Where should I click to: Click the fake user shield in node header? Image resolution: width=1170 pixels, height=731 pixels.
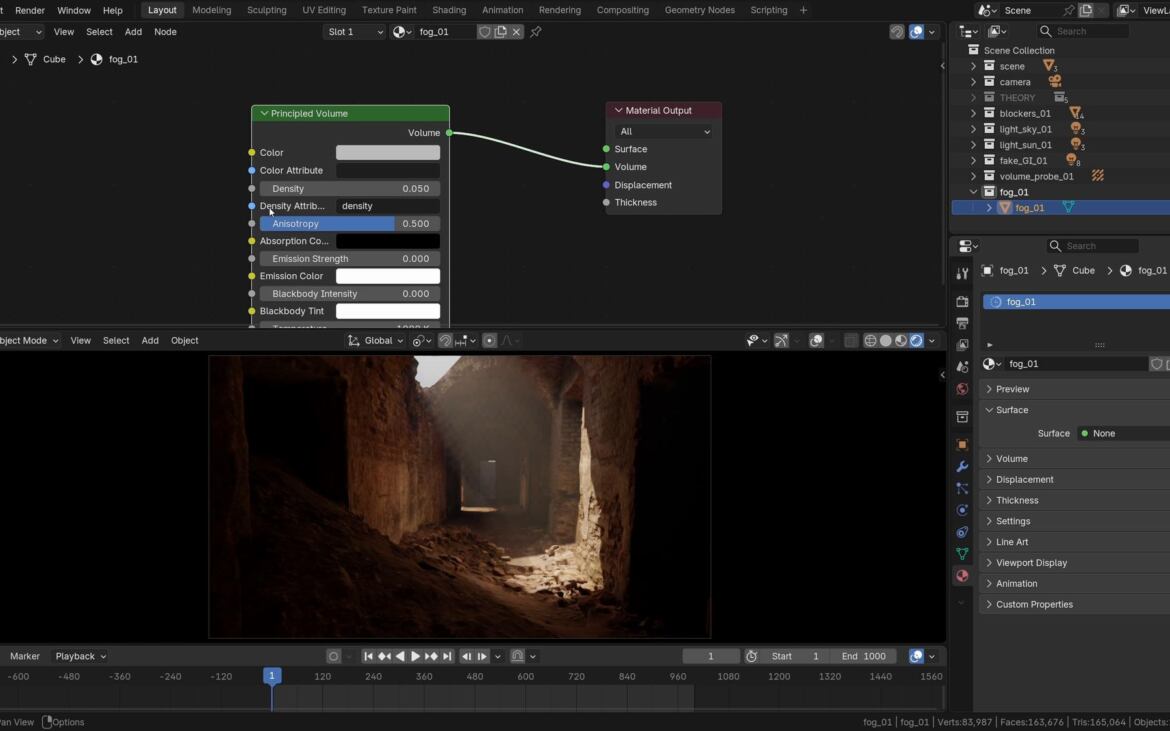[x=485, y=32]
